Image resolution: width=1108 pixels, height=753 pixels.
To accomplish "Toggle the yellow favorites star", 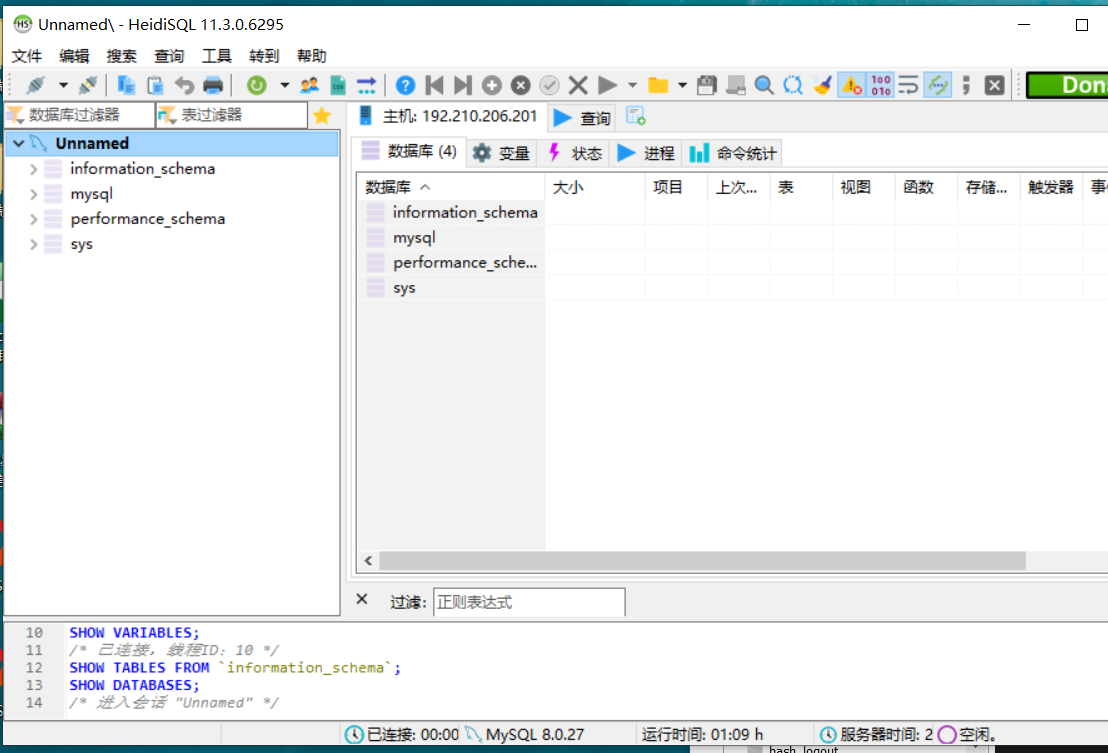I will click(322, 115).
